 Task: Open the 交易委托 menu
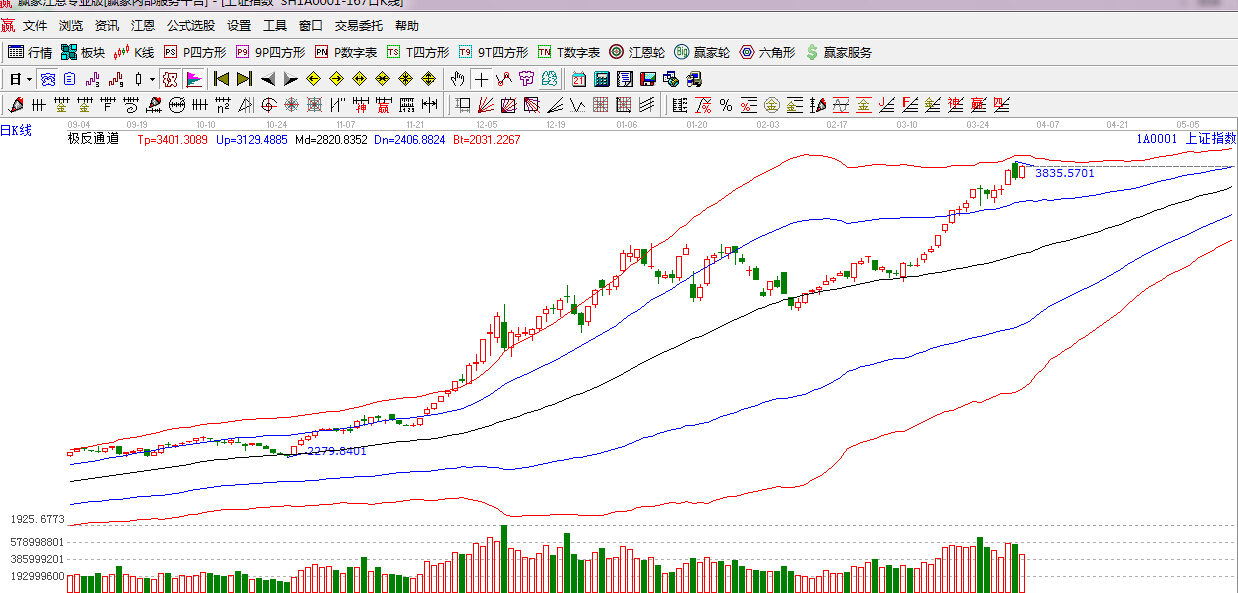tap(358, 26)
